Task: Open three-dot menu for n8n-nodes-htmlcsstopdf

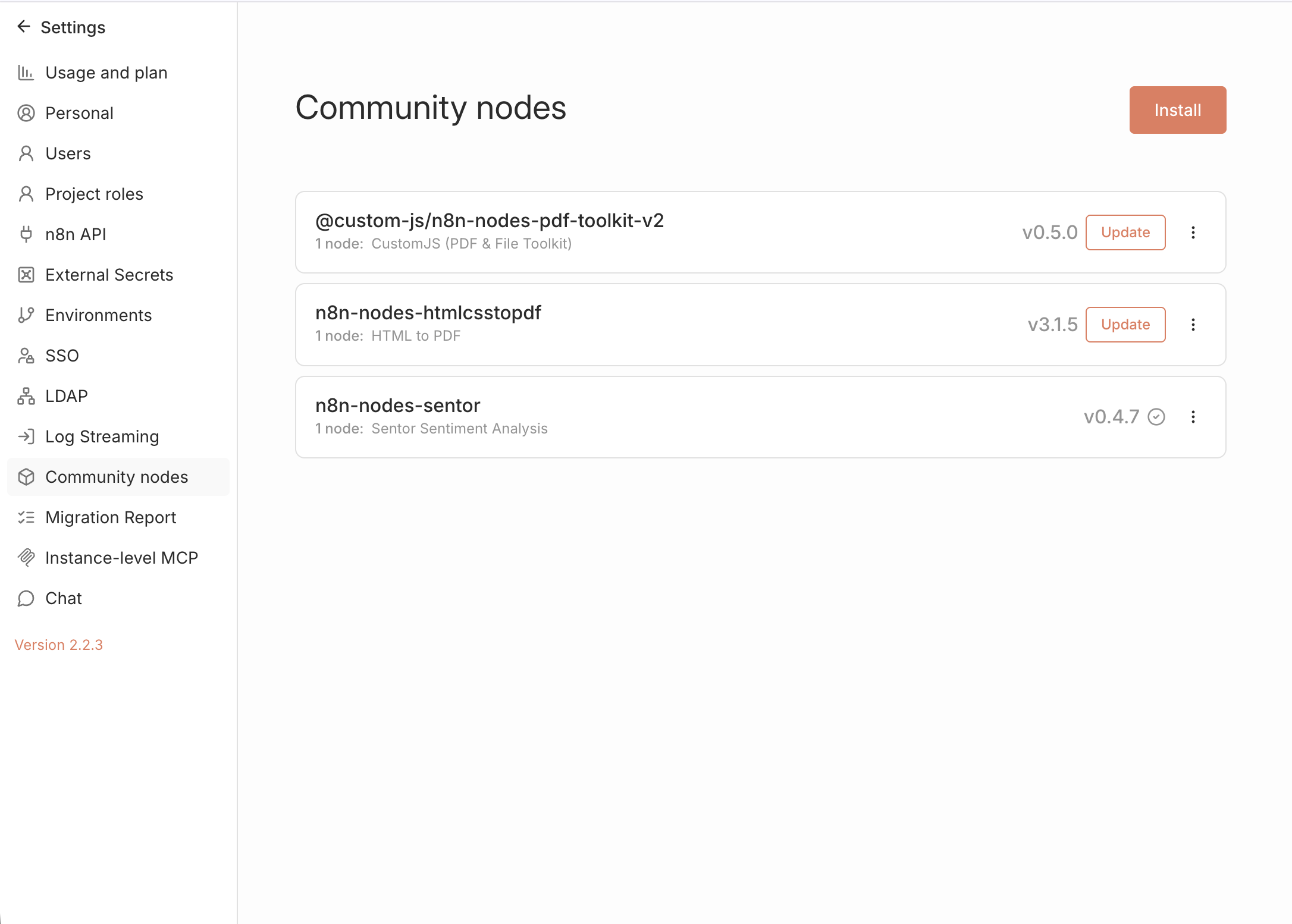Action: click(1193, 325)
